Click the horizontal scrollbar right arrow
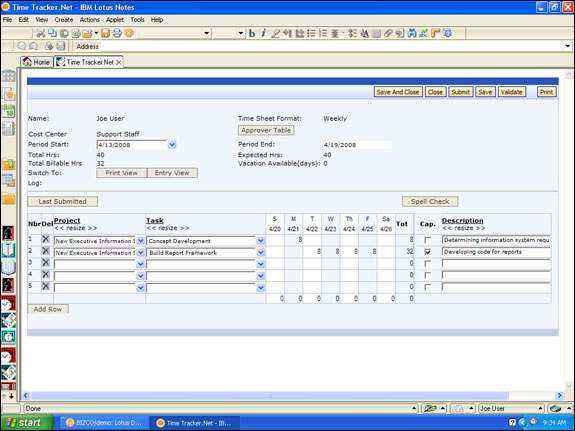Screen dimensions: 575x431 (x=560, y=396)
